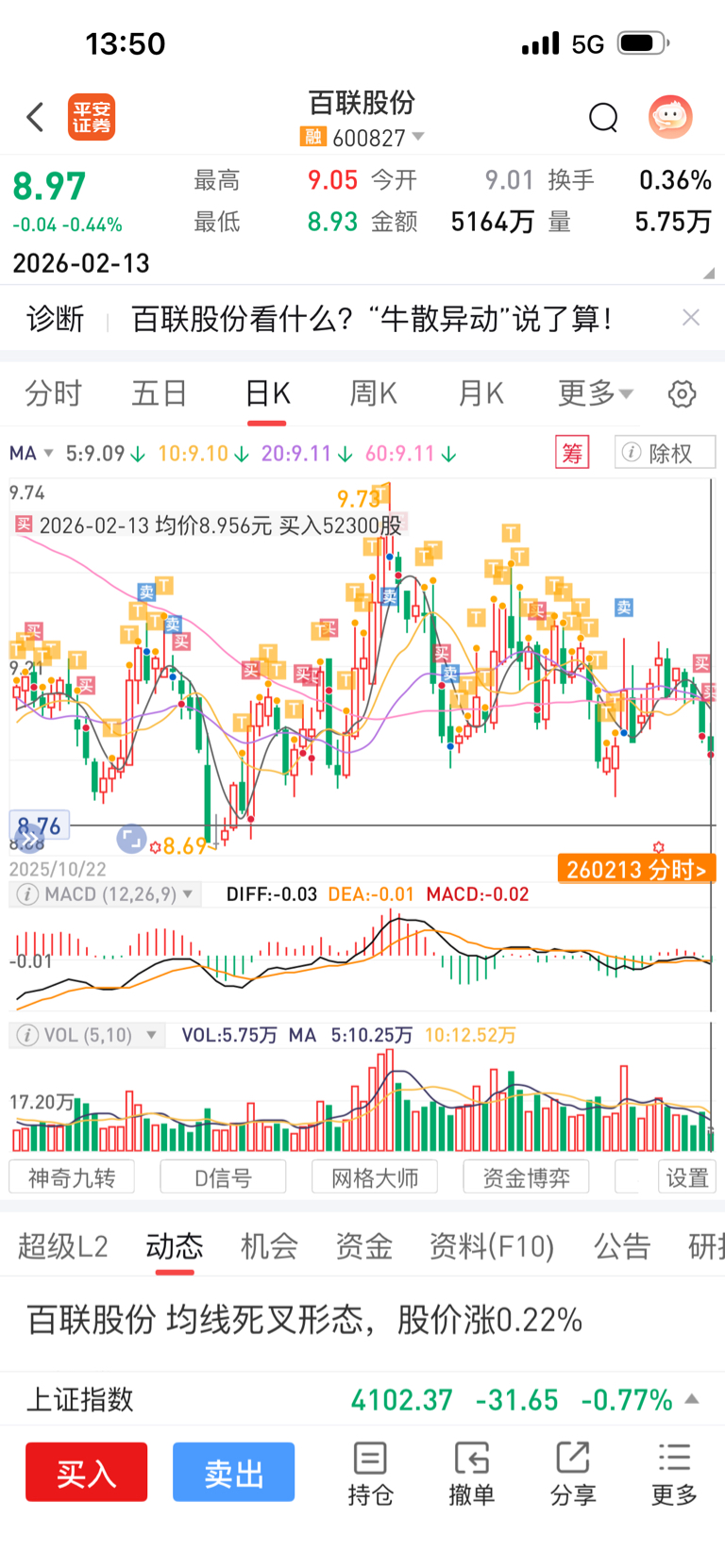Viewport: 725px width, 1568px height.
Task: Open 持仓 holdings icon
Action: (x=370, y=1474)
